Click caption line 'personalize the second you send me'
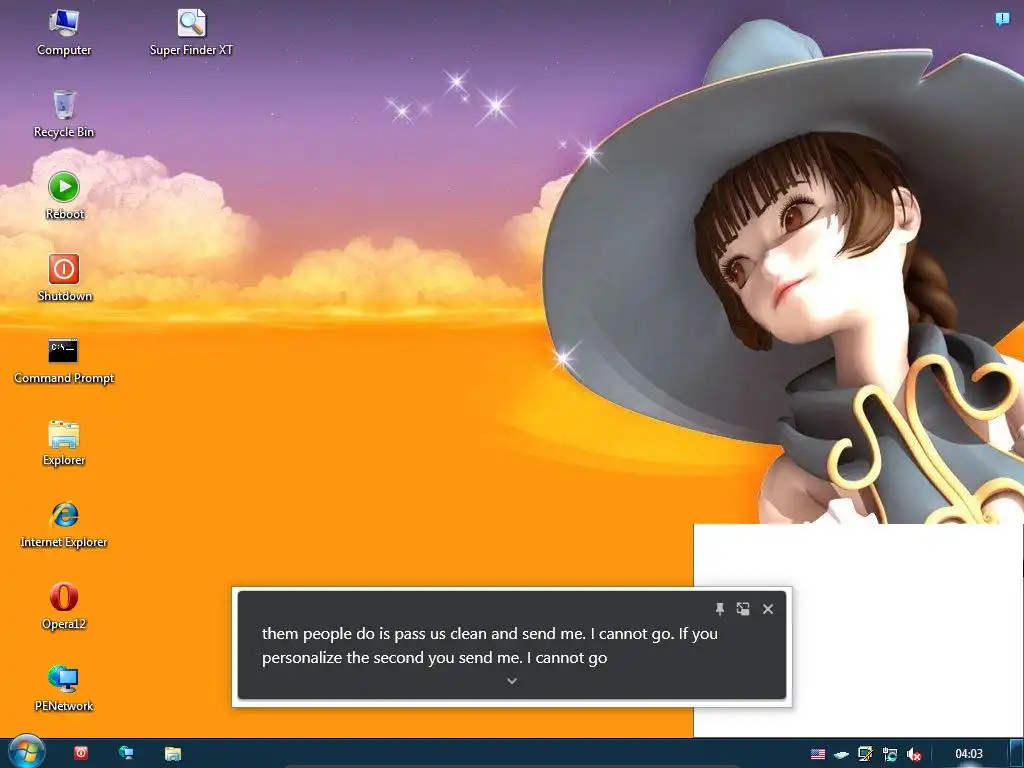The width and height of the screenshot is (1024, 768). 392,658
